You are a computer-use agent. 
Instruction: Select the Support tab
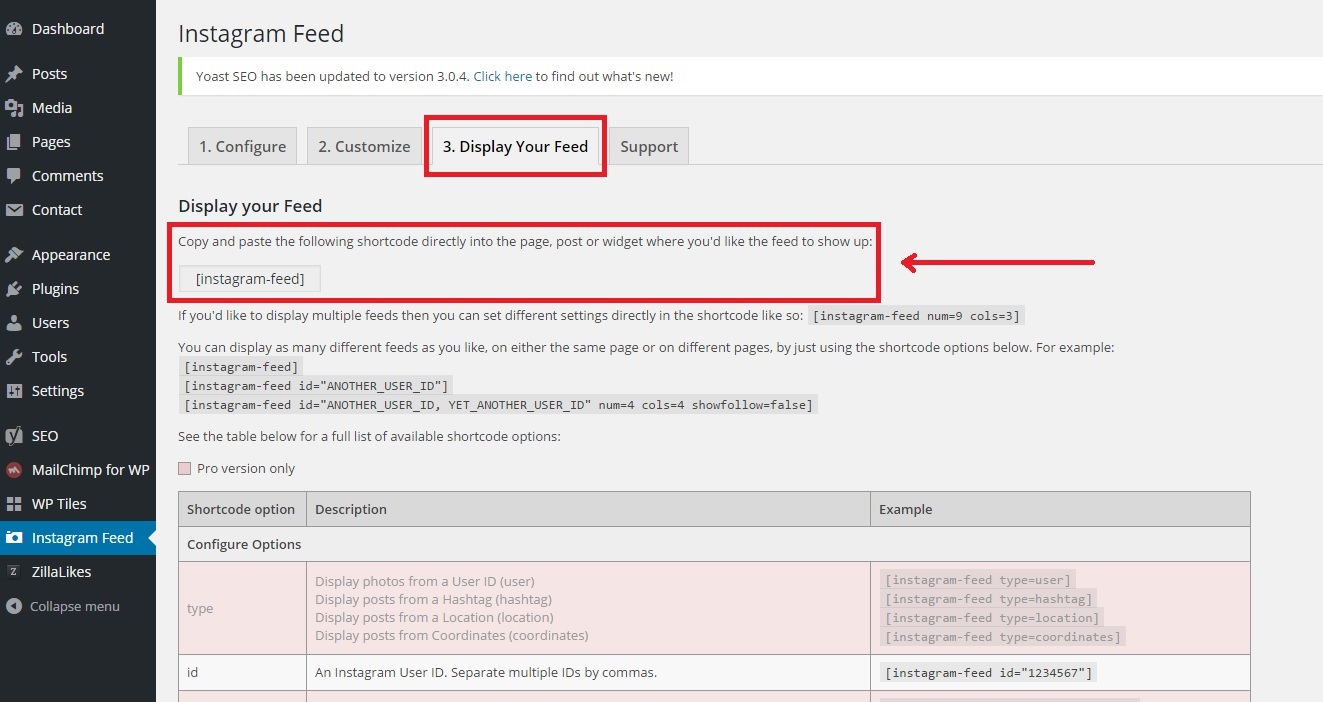tap(649, 147)
